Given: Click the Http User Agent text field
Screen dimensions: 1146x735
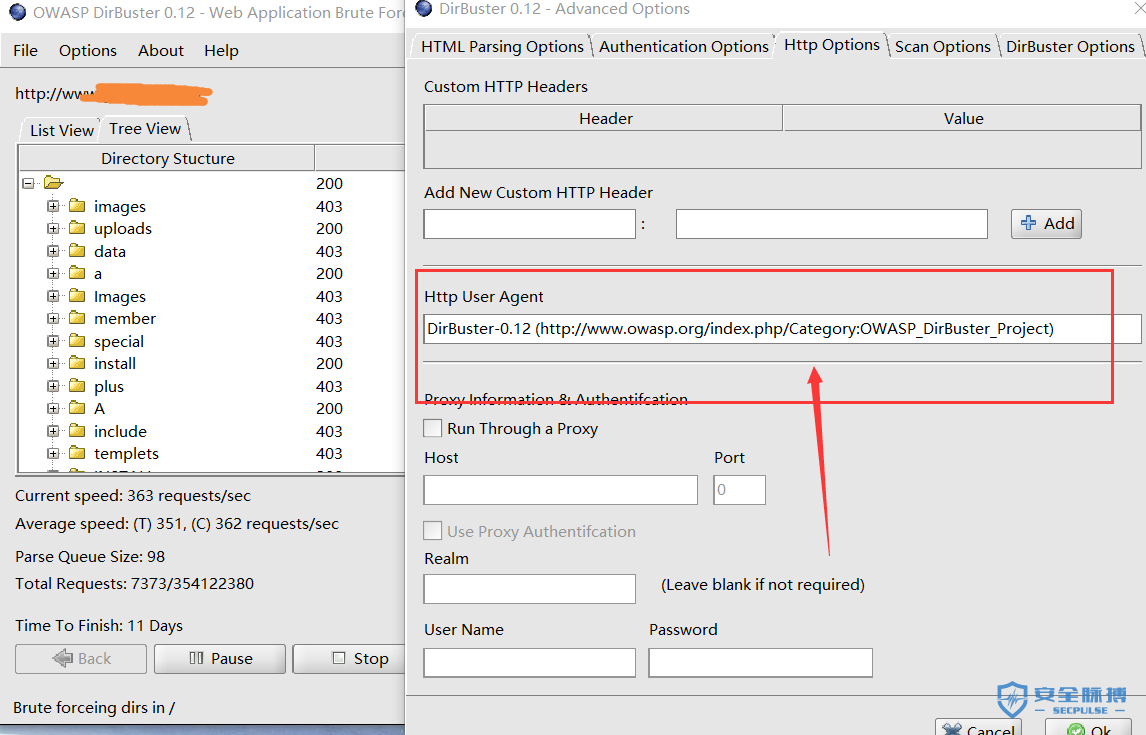Looking at the screenshot, I should [782, 329].
